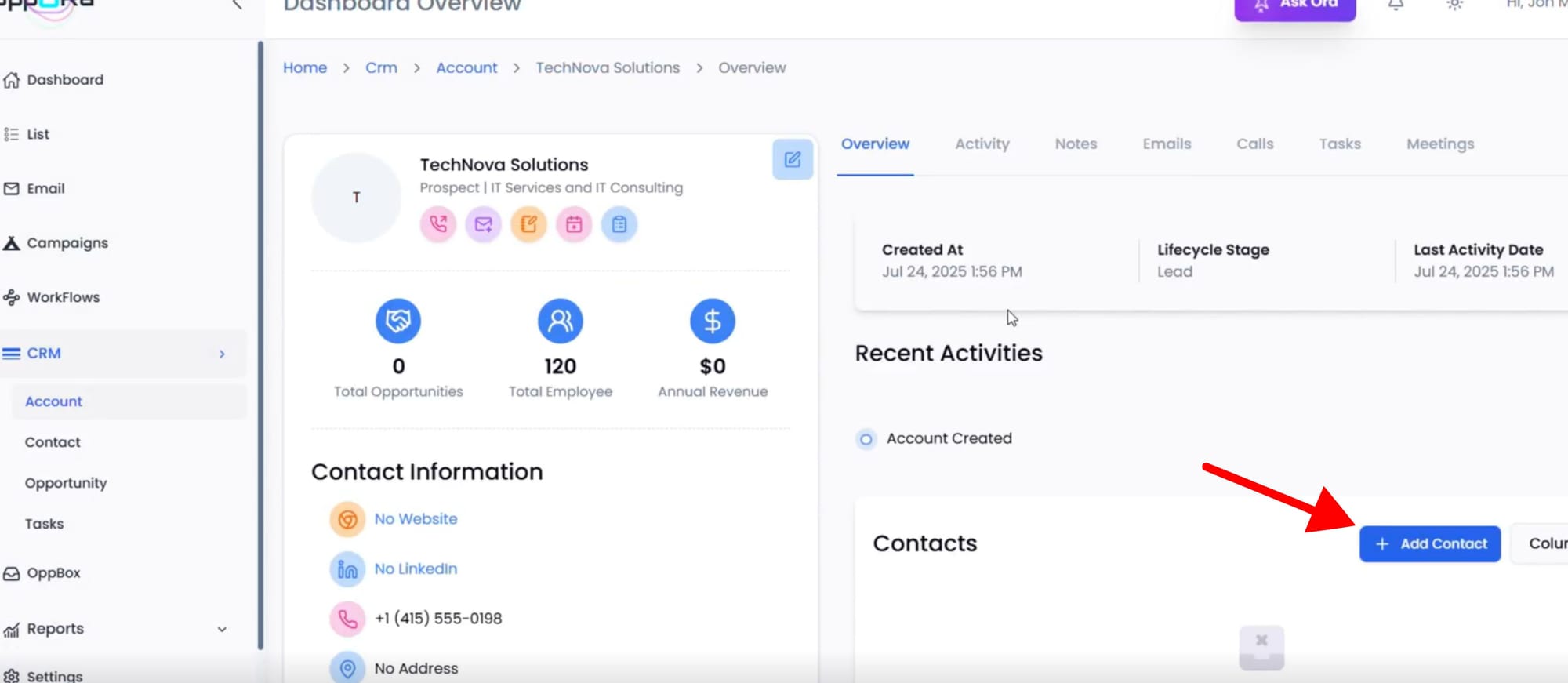Click the blue clipboard task icon
1568x683 pixels.
(x=619, y=225)
